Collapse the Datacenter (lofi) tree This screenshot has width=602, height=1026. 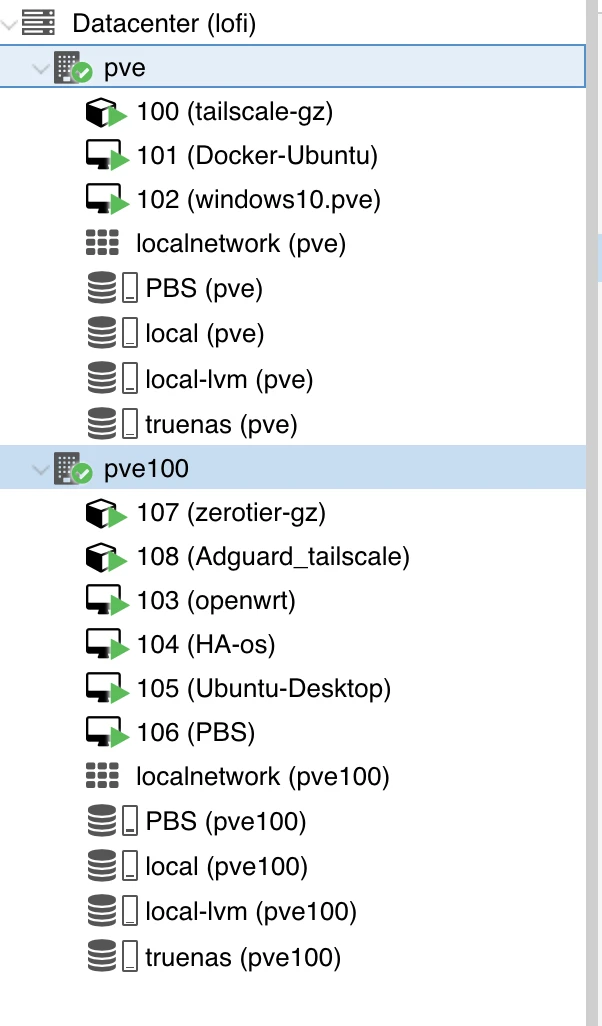(x=9, y=24)
